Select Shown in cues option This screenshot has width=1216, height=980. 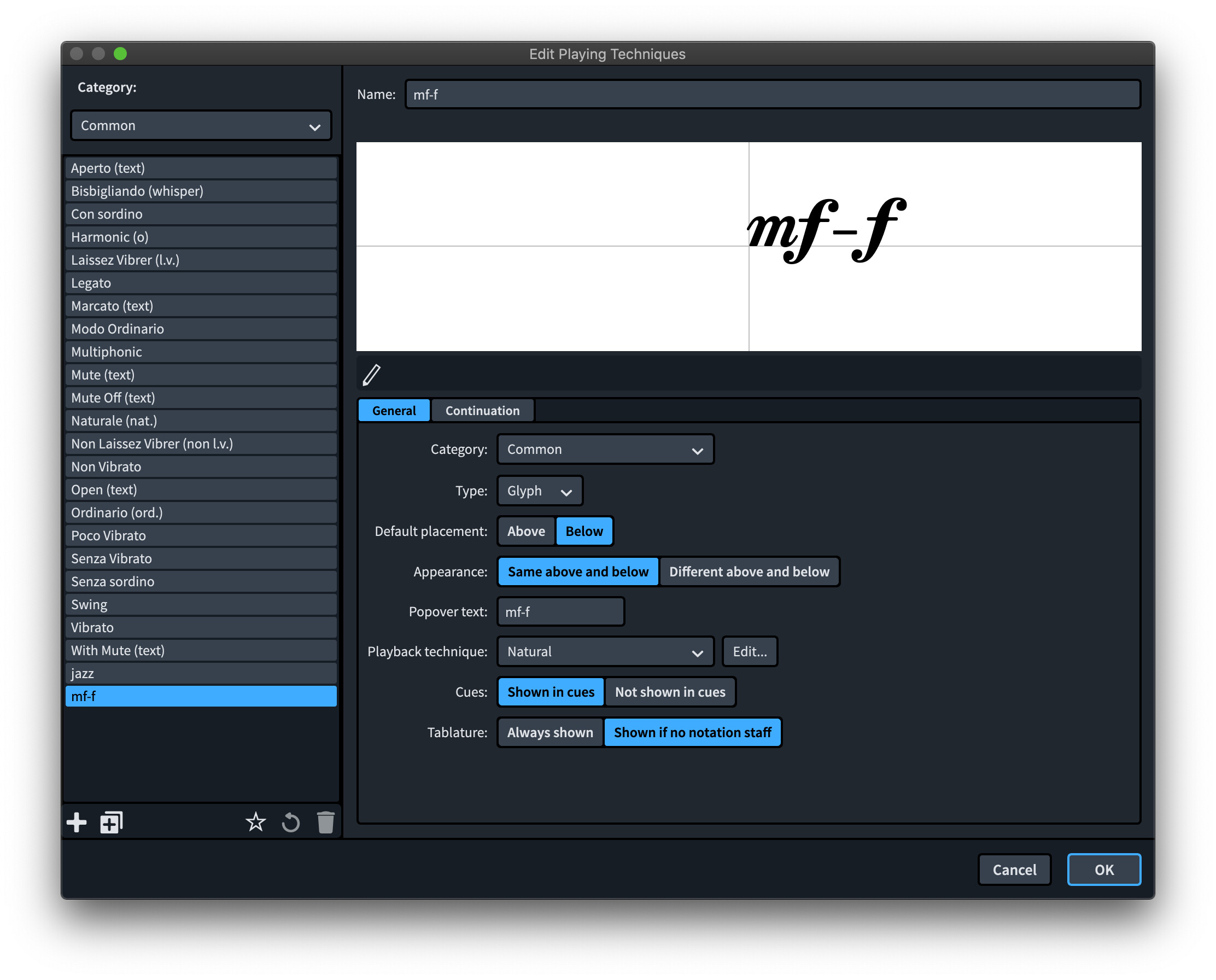551,692
